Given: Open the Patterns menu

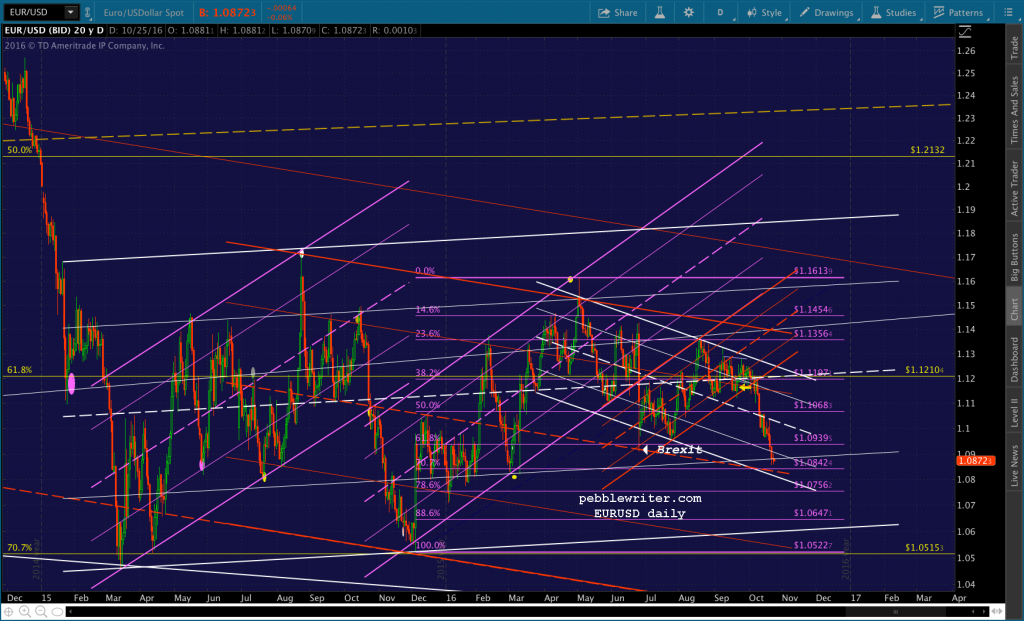Looking at the screenshot, I should (x=958, y=12).
